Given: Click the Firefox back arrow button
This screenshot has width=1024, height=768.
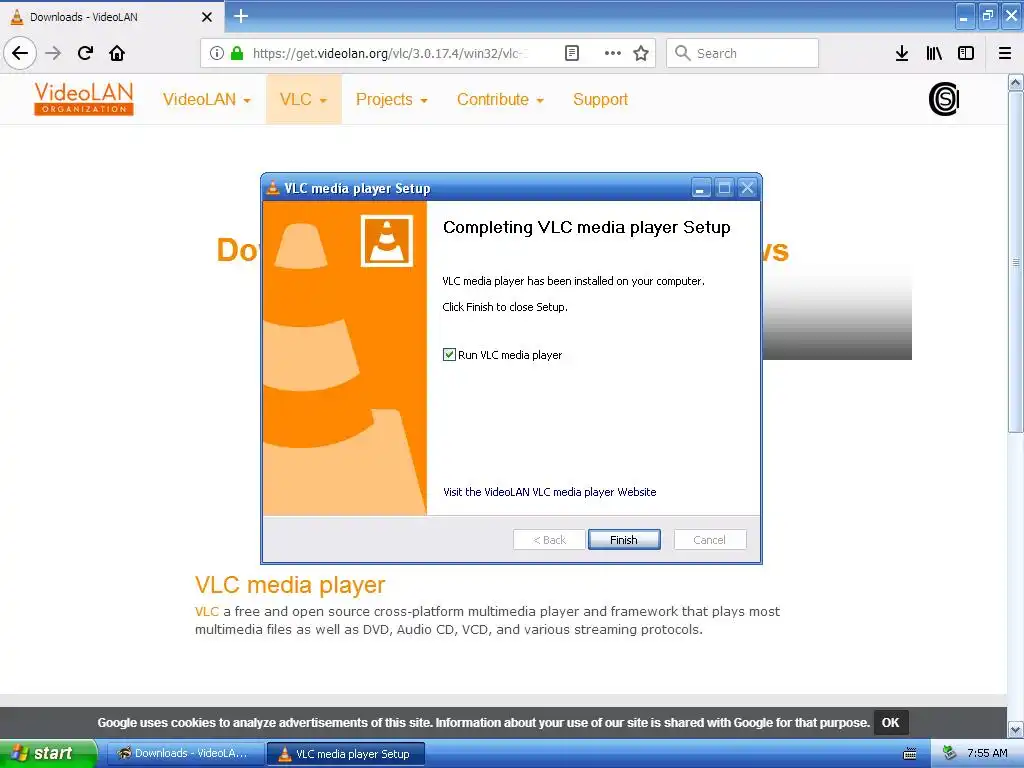Looking at the screenshot, I should 20,53.
